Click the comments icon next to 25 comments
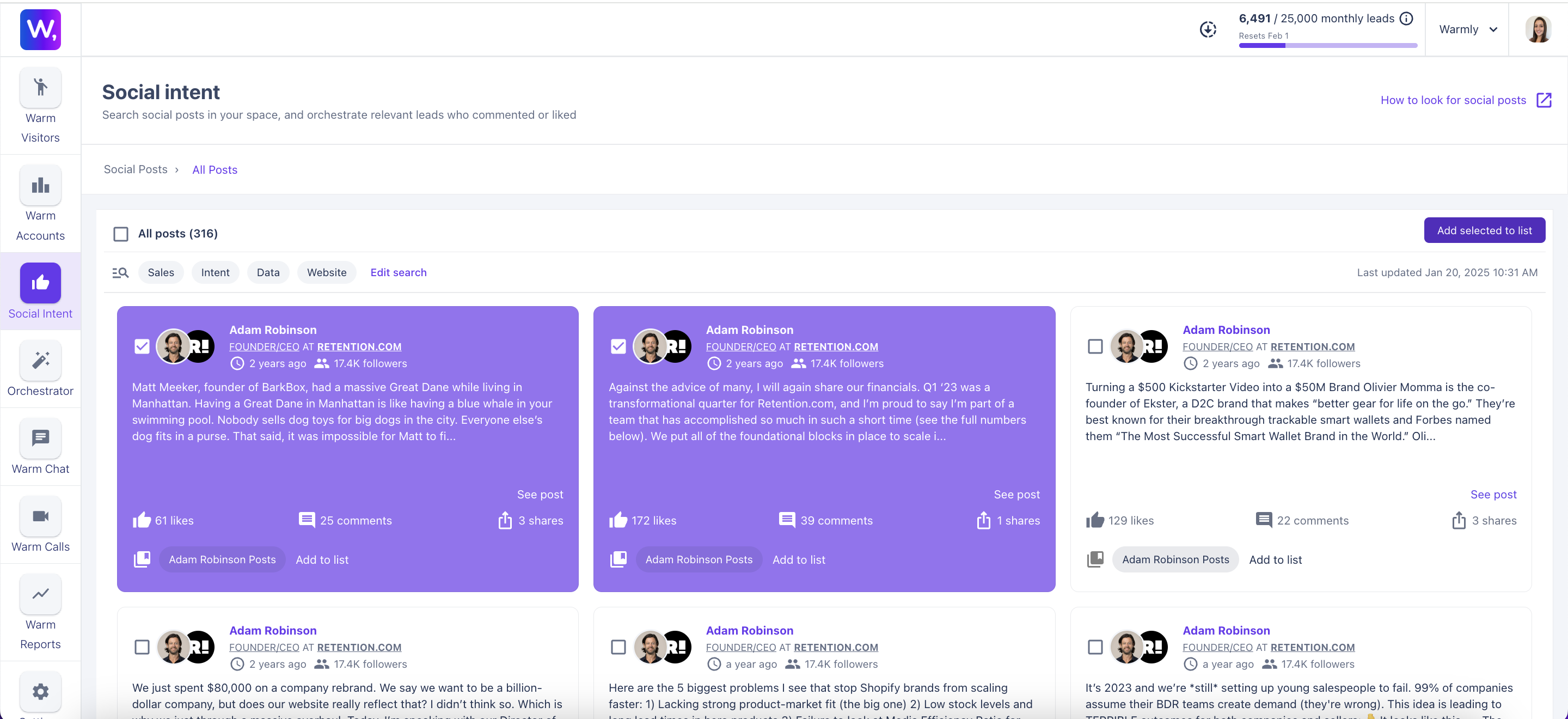 (307, 520)
